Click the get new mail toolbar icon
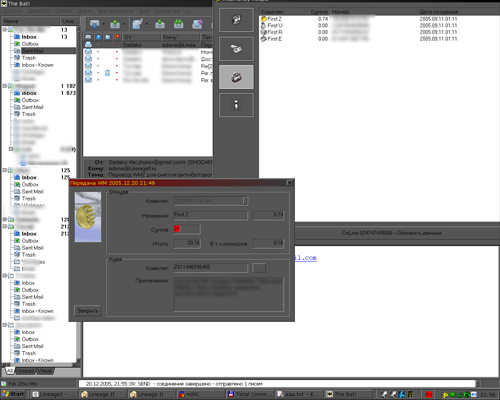This screenshot has height=400, width=500. [x=95, y=24]
